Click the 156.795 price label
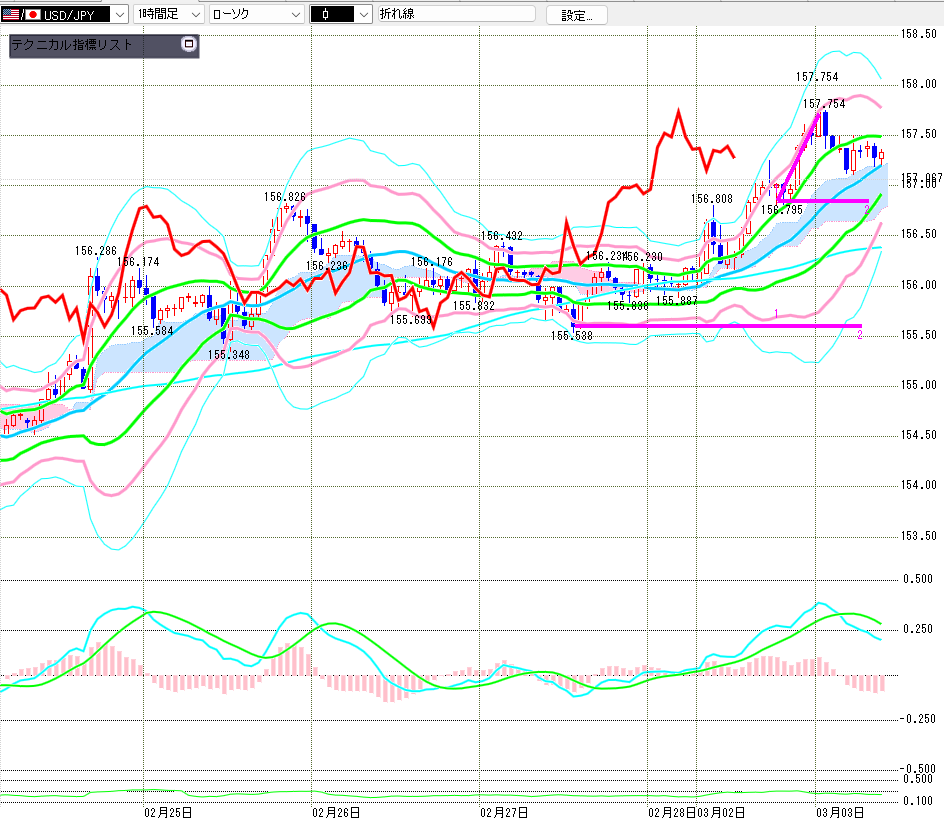The width and height of the screenshot is (944, 823). (x=781, y=210)
